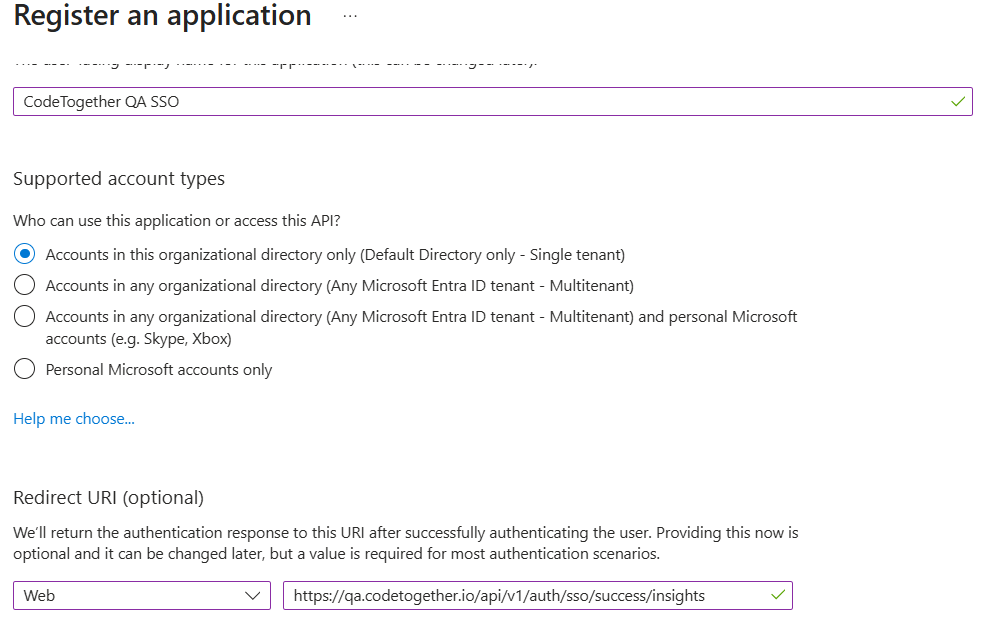Click the CodeTogether QA SSO name field
This screenshot has height=630, width=1007.
coord(480,101)
